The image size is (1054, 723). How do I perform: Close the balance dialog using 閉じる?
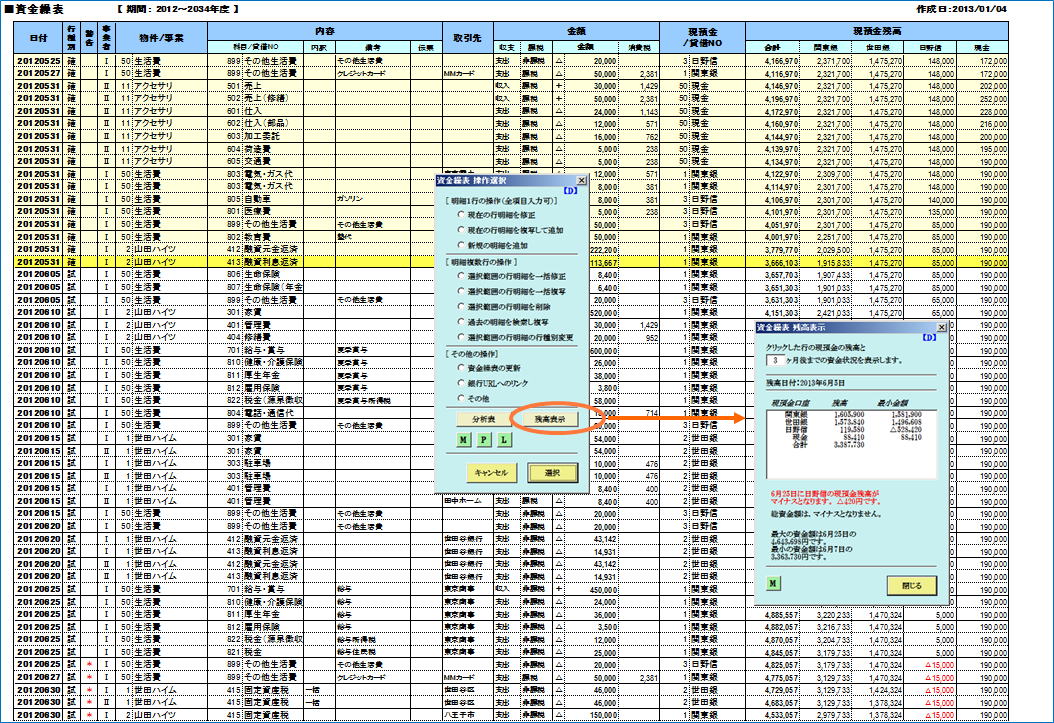coord(911,585)
